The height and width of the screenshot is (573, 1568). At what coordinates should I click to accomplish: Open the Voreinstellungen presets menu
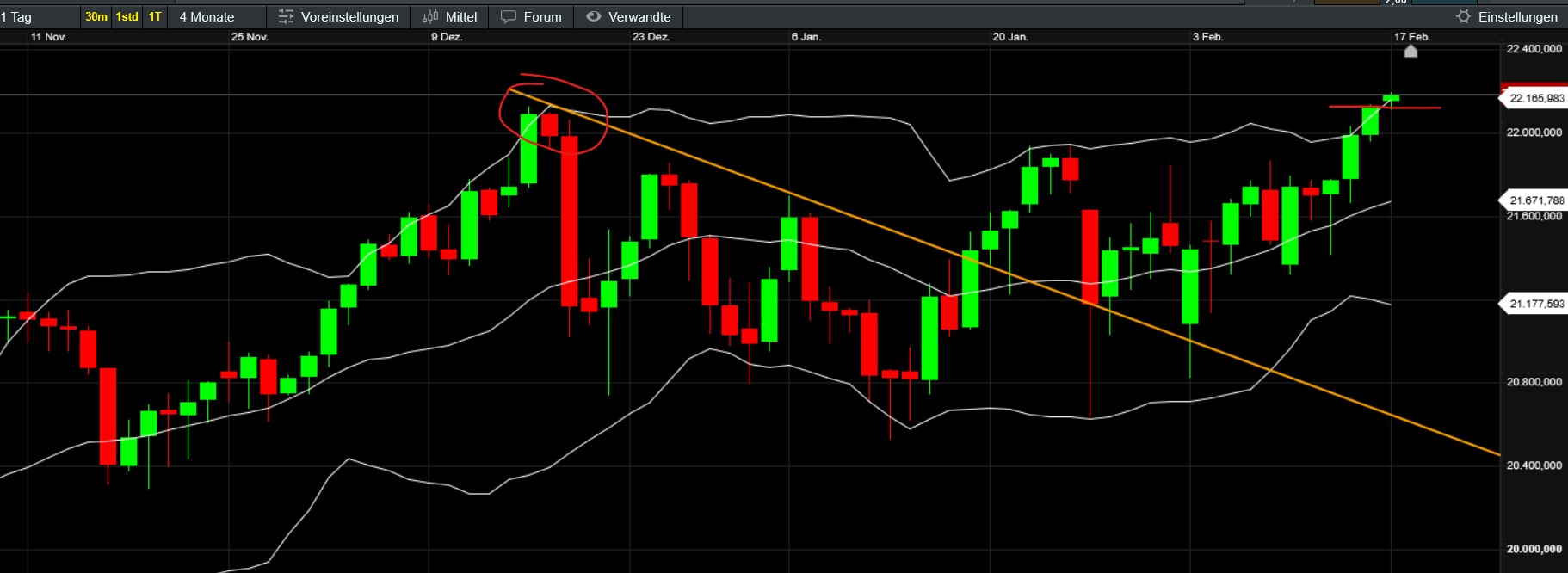(338, 16)
